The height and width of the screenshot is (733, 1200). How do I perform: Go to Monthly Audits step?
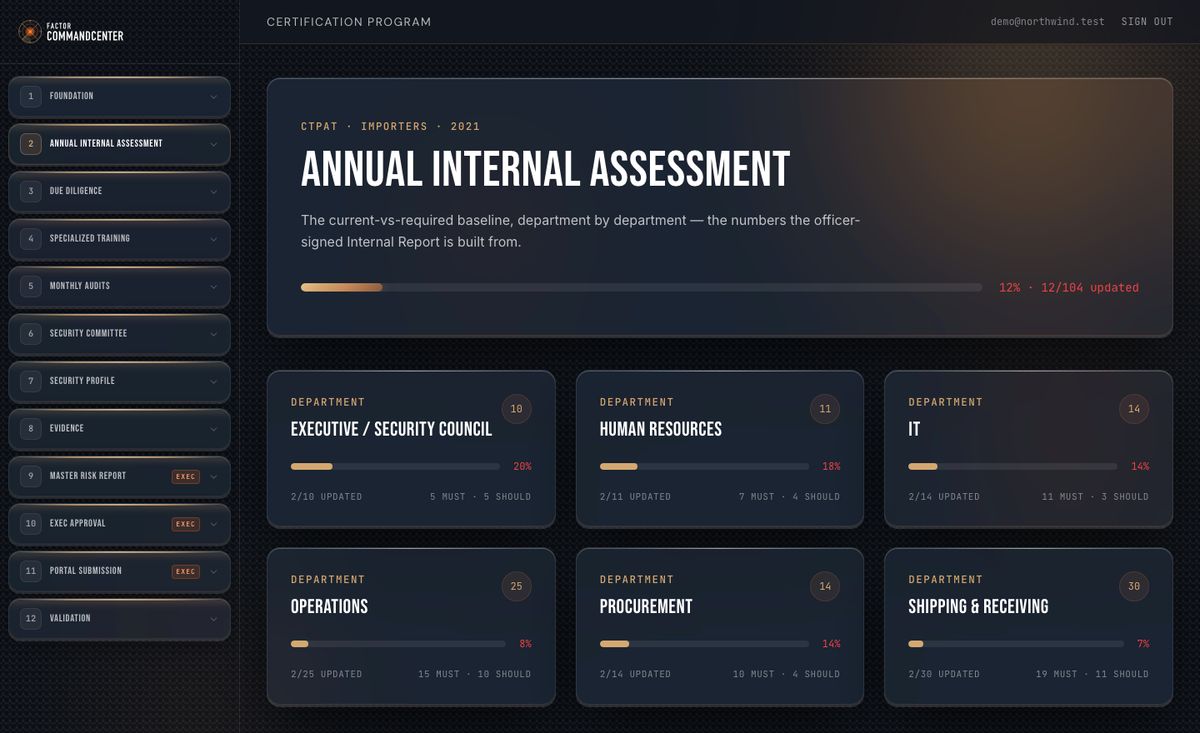pyautogui.click(x=120, y=287)
